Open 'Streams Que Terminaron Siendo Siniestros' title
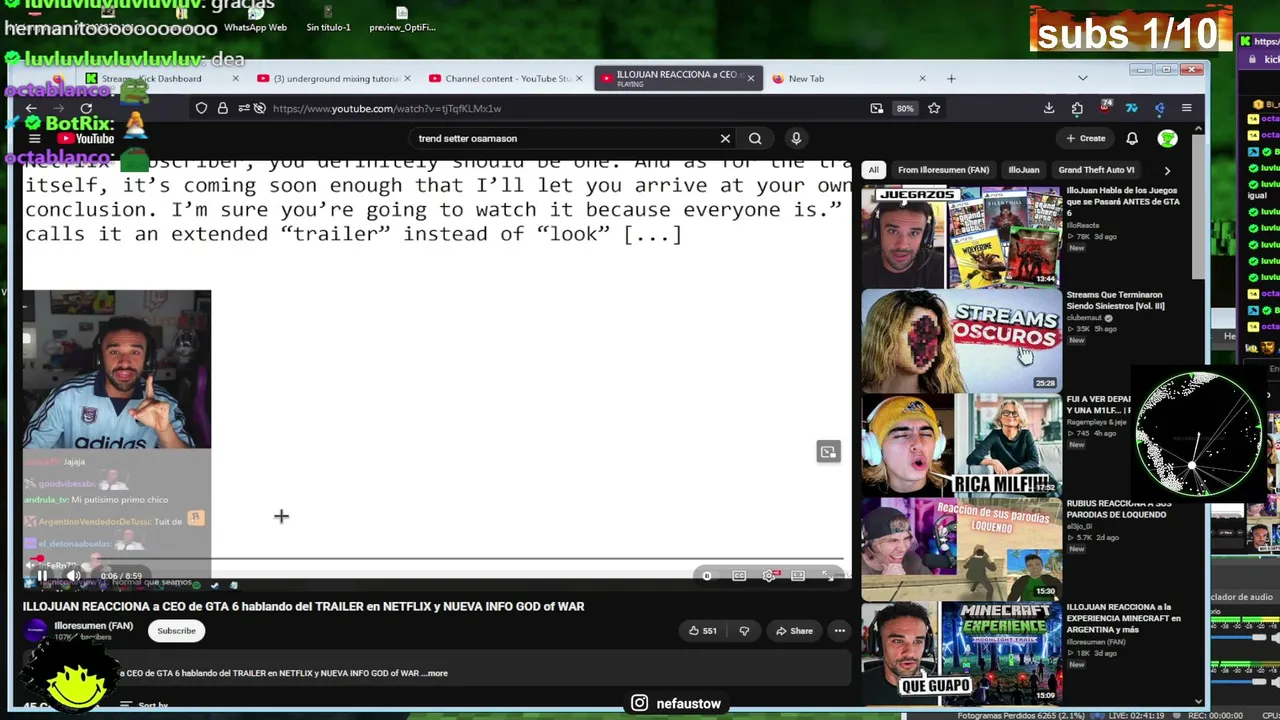This screenshot has height=720, width=1280. [1115, 301]
